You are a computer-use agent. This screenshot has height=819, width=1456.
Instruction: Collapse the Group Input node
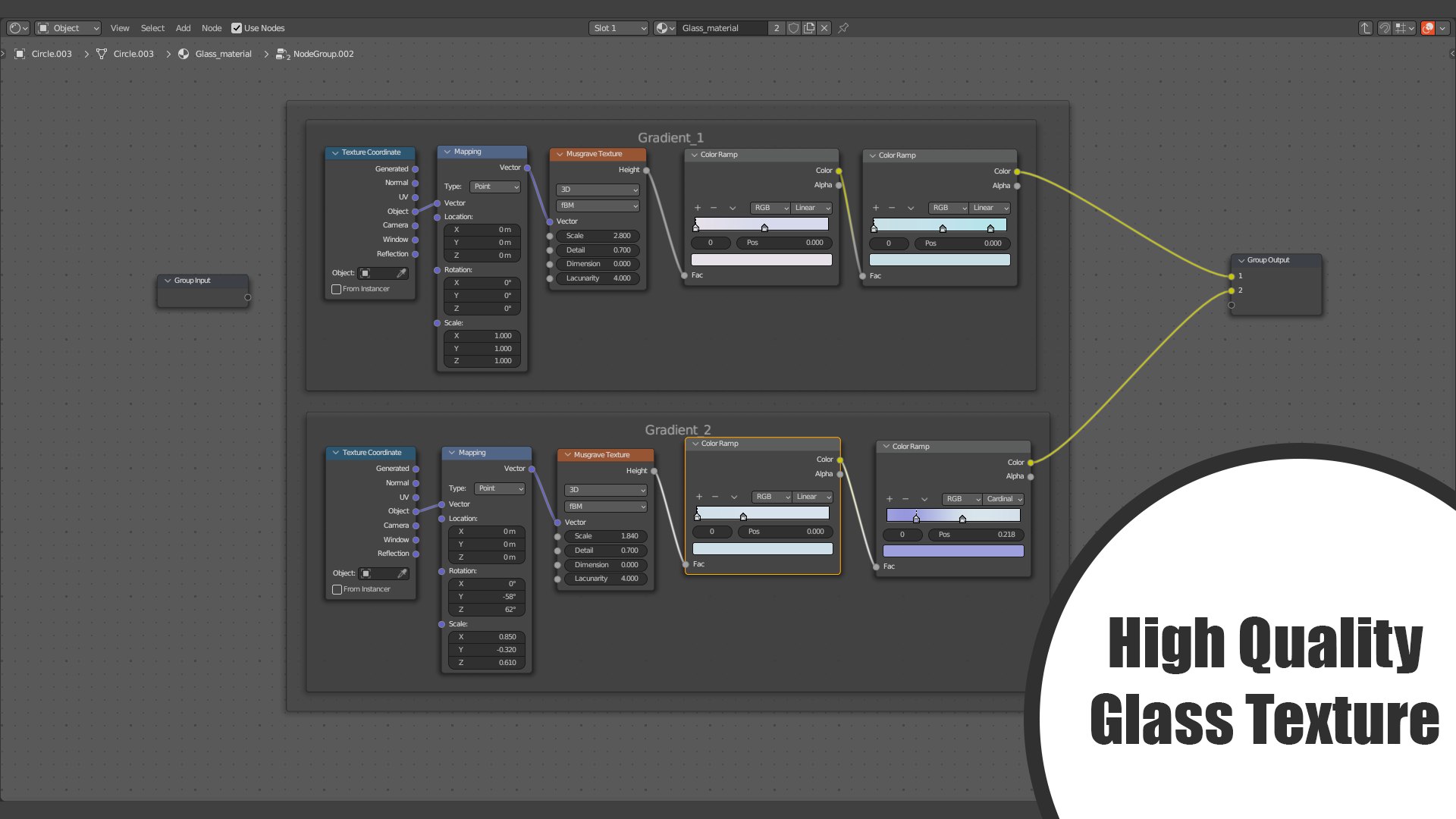click(168, 281)
